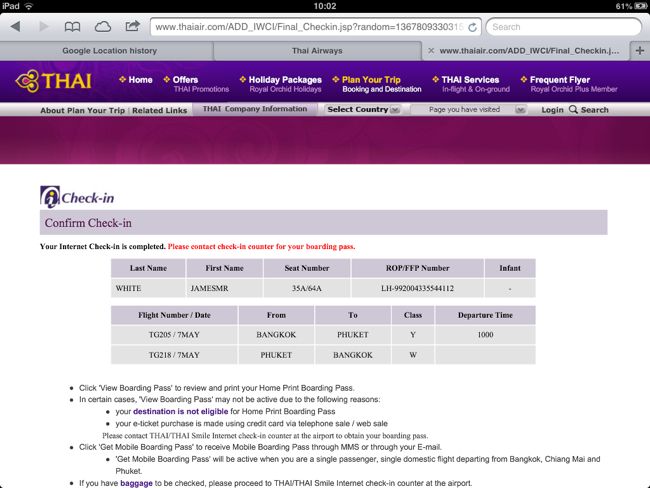Tap the 10:02 clock in status bar
This screenshot has height=488, width=650.
325,6
